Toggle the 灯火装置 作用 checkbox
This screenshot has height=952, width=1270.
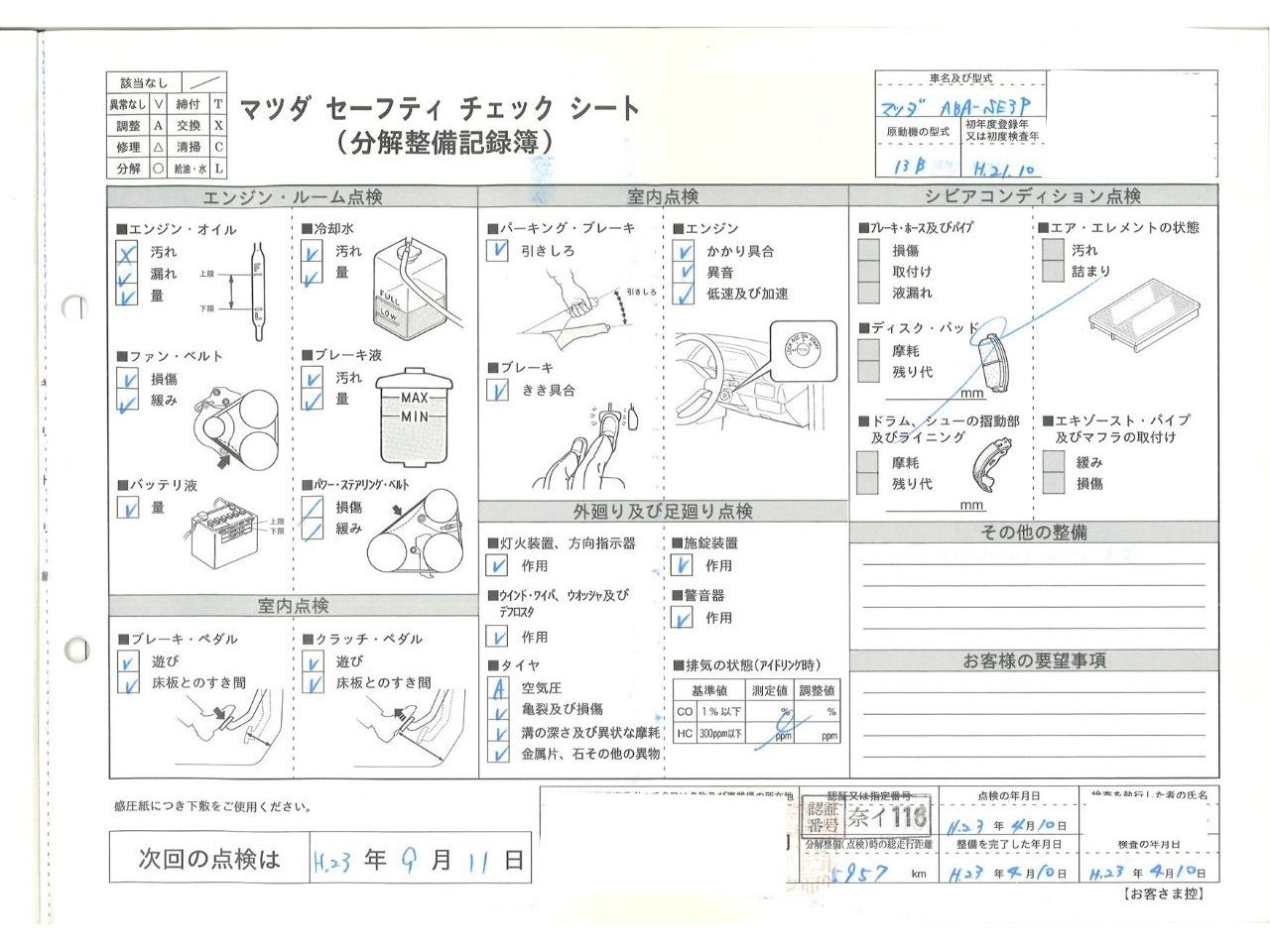pos(497,566)
